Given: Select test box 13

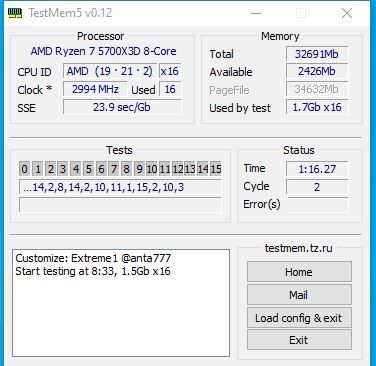Looking at the screenshot, I should pyautogui.click(x=190, y=169).
